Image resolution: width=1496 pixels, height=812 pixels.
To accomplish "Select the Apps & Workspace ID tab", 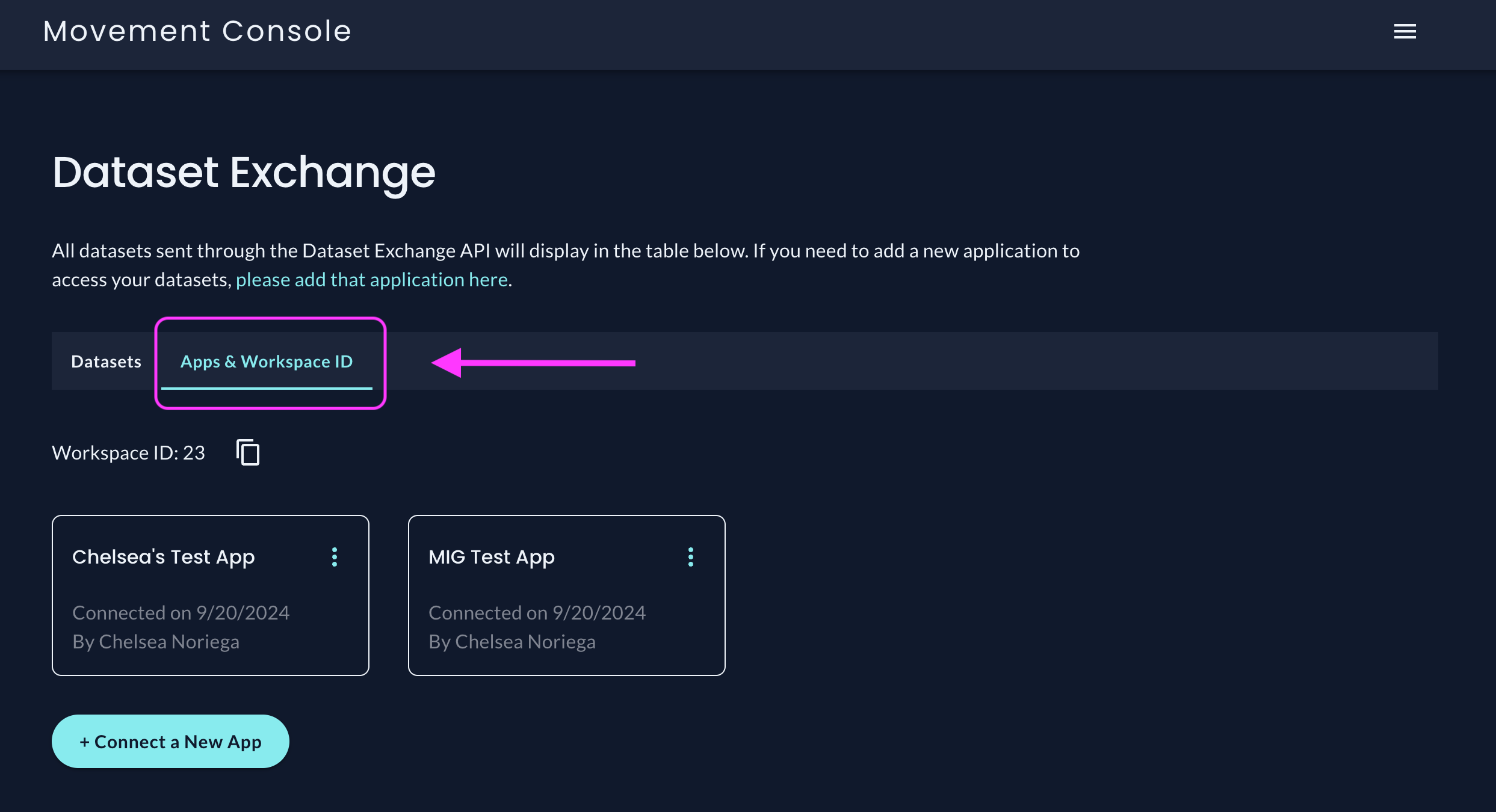I will (267, 361).
